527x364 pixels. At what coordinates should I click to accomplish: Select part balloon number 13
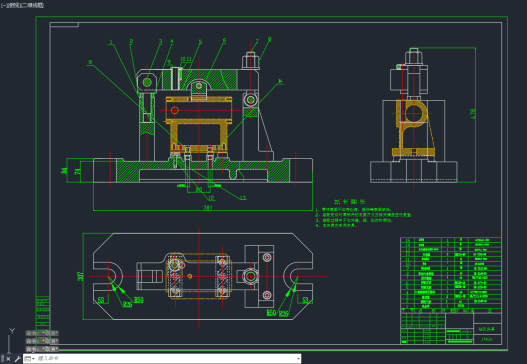coord(243,198)
